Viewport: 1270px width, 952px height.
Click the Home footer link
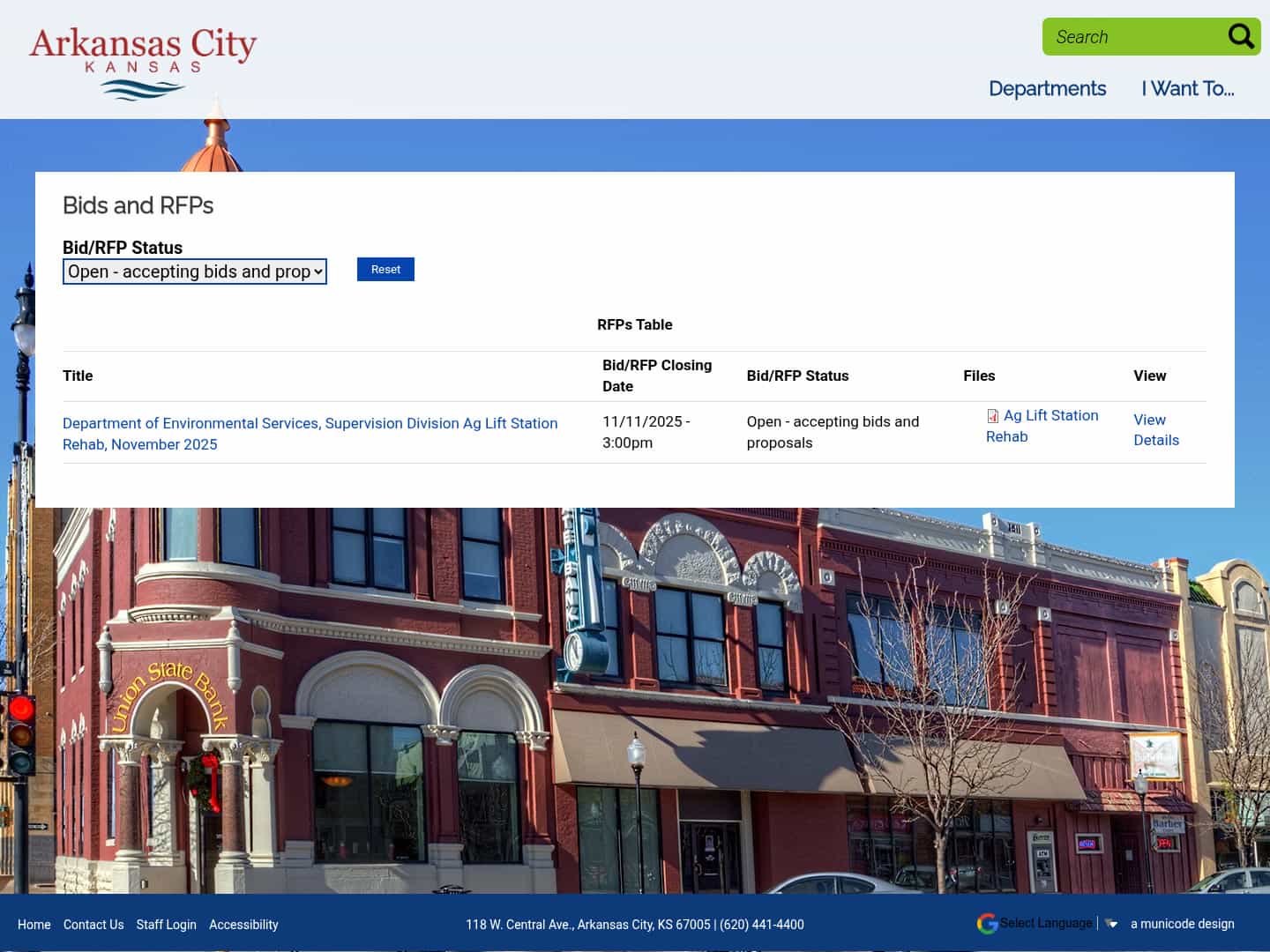(34, 925)
